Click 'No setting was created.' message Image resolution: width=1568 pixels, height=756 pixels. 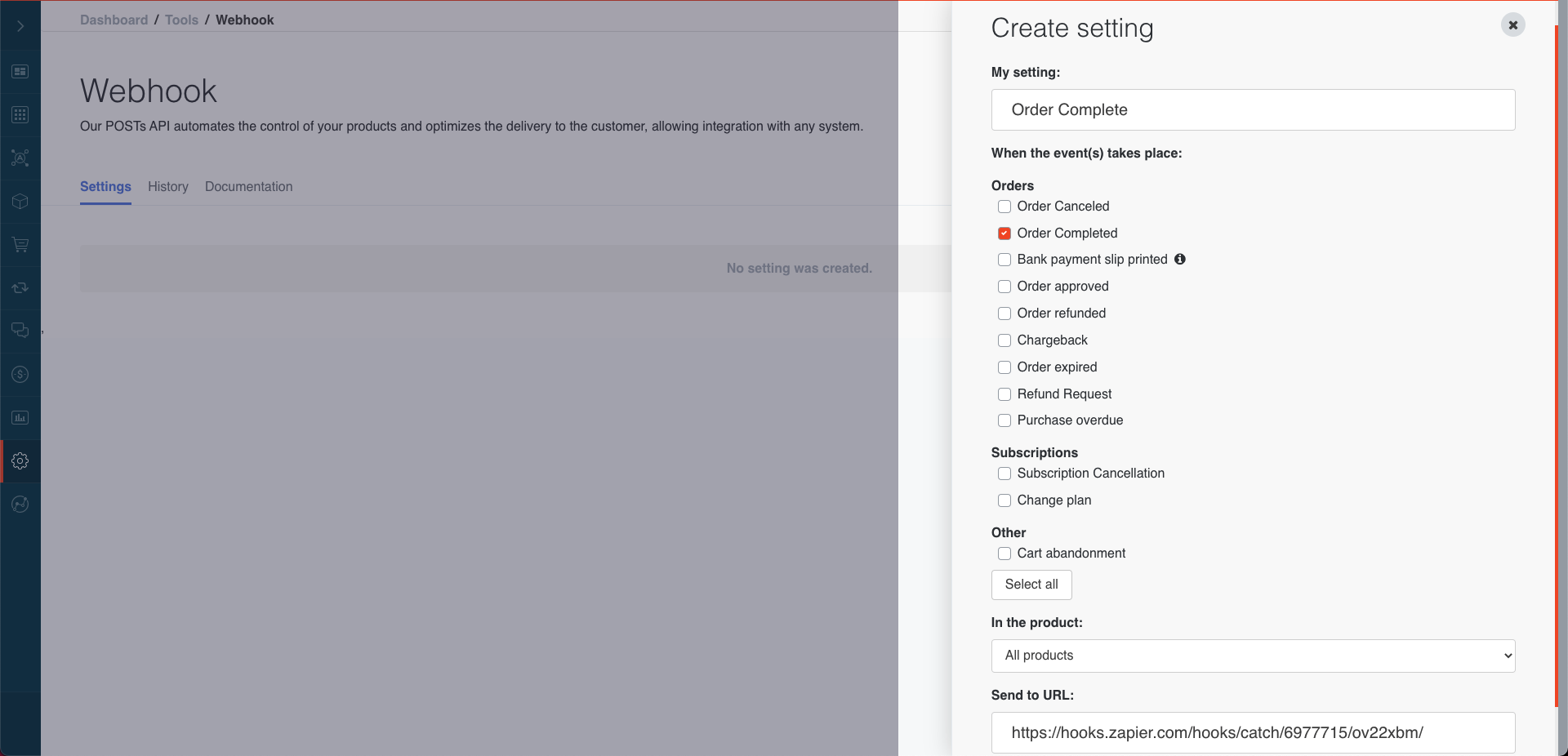pos(800,268)
